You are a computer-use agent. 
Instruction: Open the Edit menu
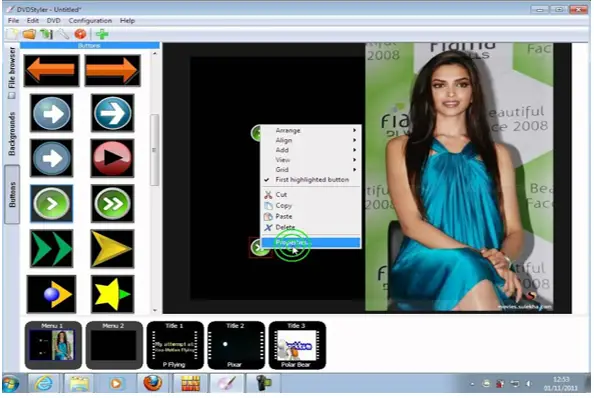[33, 20]
